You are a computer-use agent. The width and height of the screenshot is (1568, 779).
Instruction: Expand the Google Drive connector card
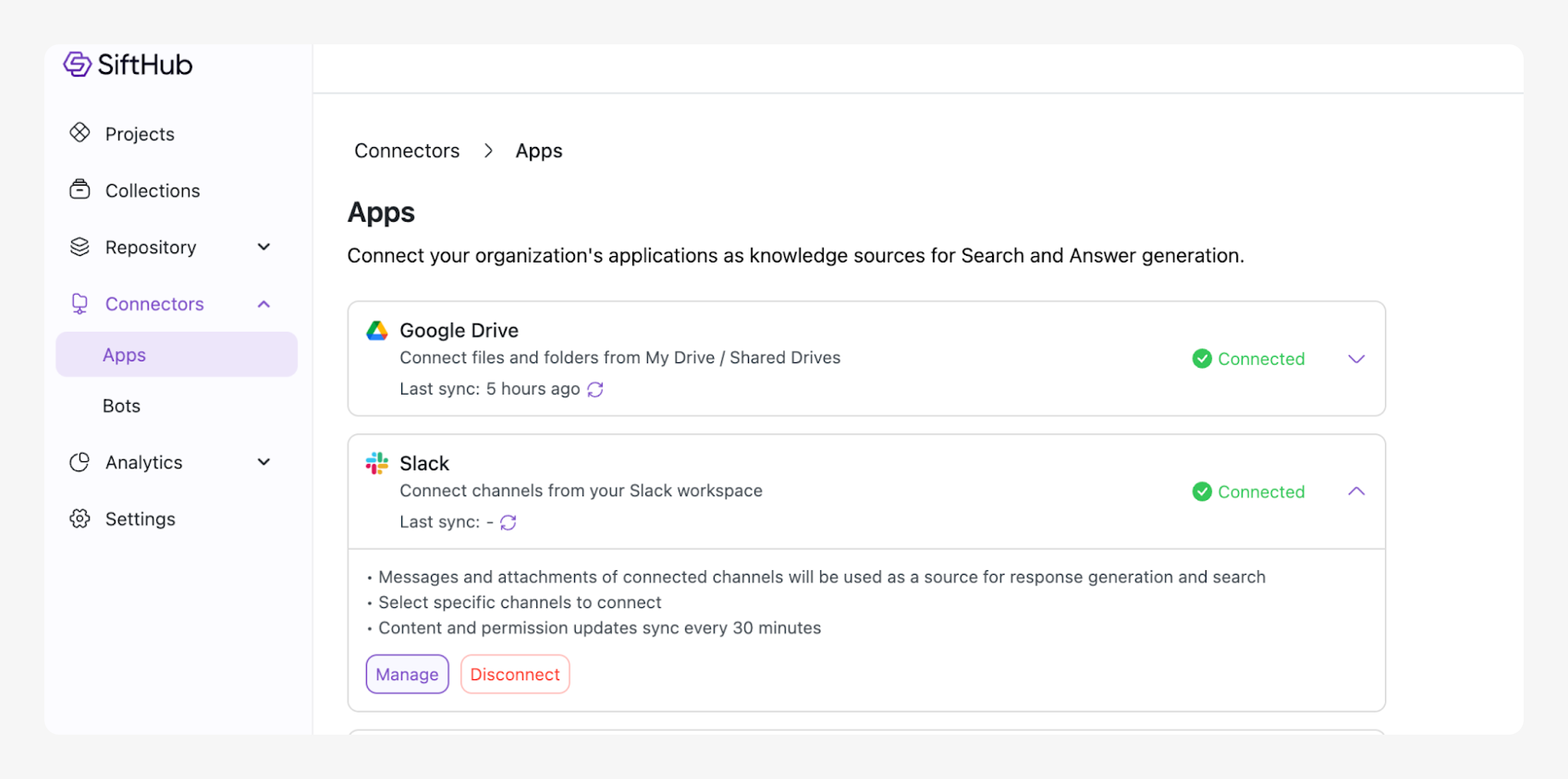pos(1355,359)
